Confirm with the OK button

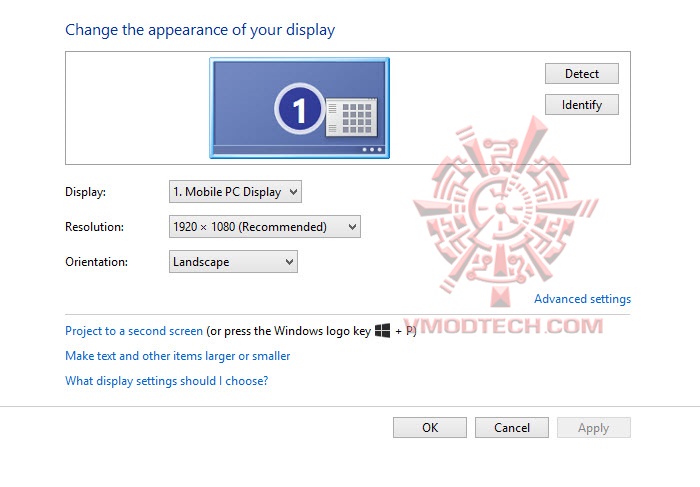coord(430,428)
